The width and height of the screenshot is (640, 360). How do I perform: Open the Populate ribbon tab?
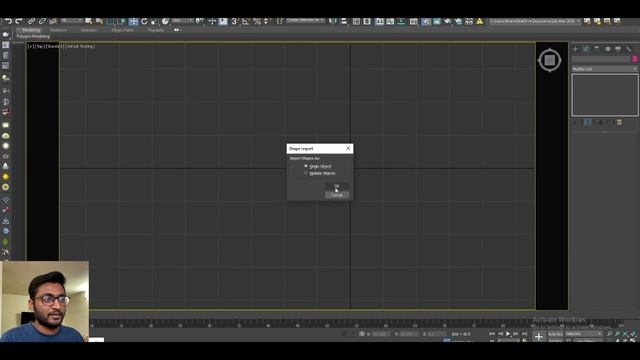coord(156,30)
